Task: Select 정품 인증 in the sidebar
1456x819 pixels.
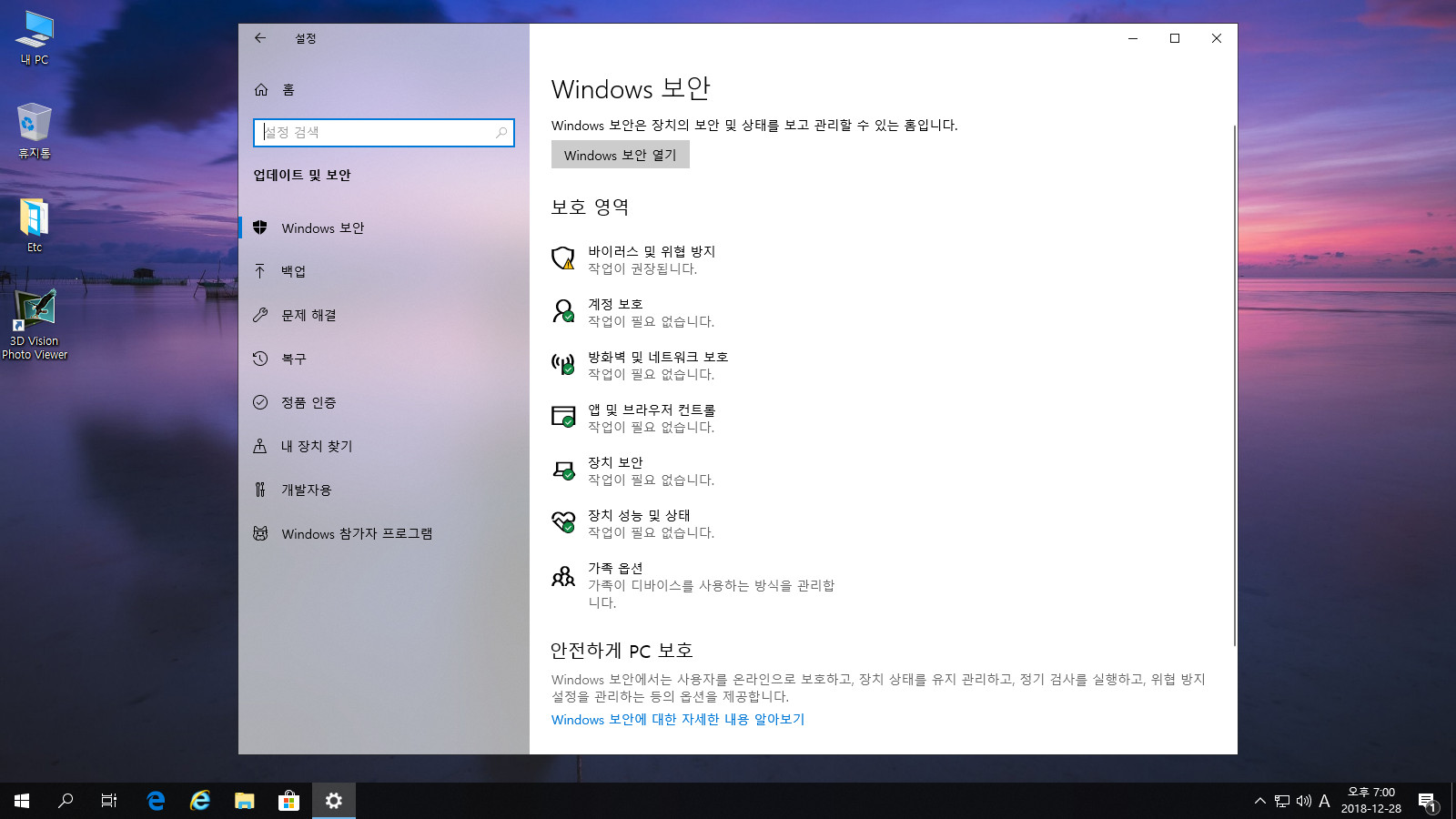Action: (x=384, y=402)
